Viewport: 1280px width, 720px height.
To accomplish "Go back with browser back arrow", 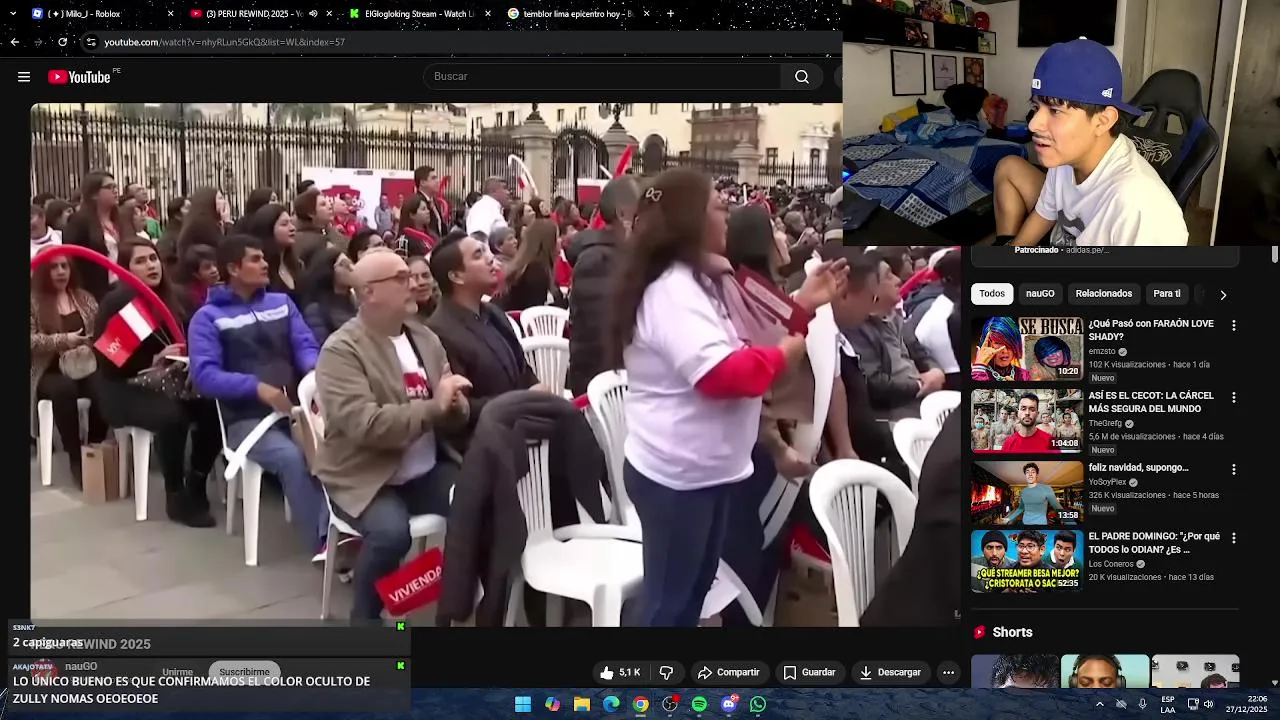I will (x=14, y=42).
